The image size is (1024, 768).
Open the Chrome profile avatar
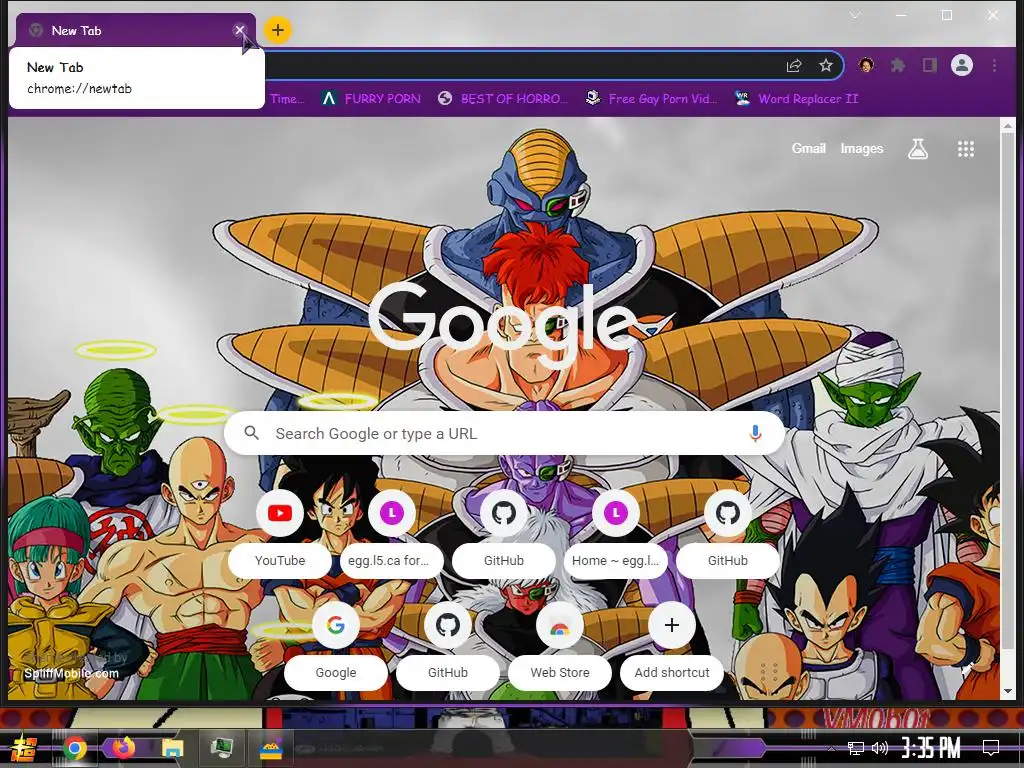pyautogui.click(x=962, y=65)
